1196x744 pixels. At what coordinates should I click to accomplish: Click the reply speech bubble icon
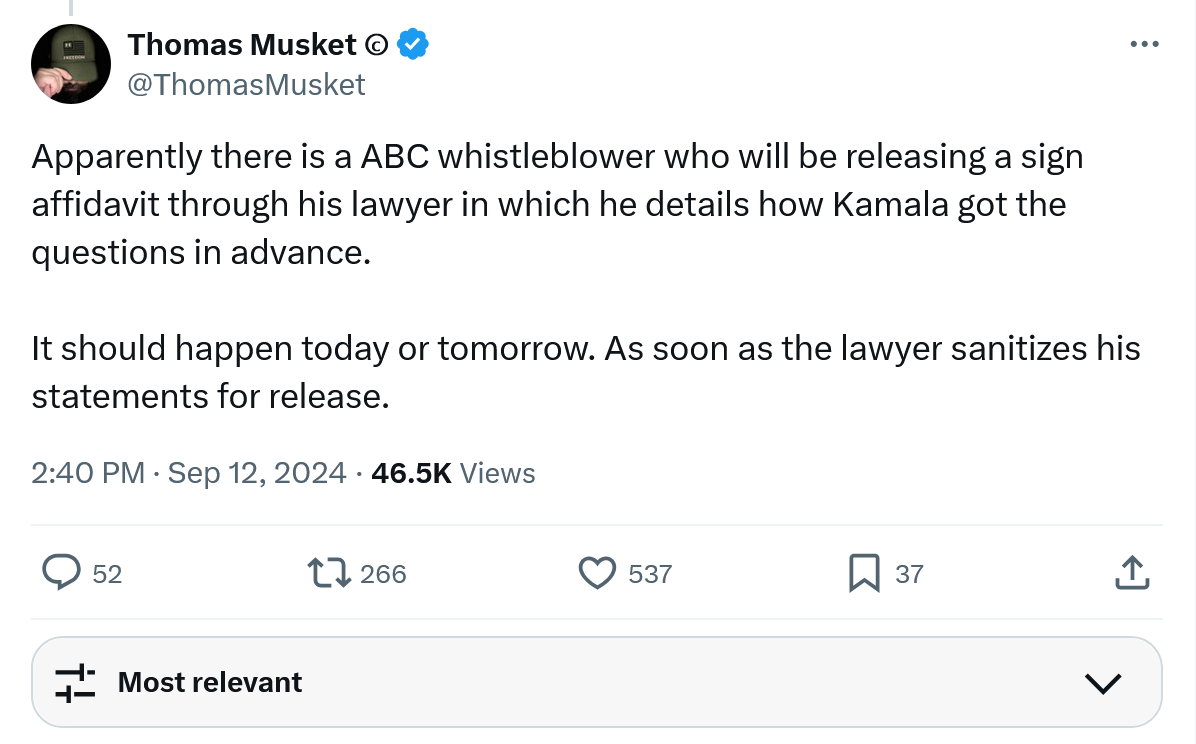click(x=61, y=573)
